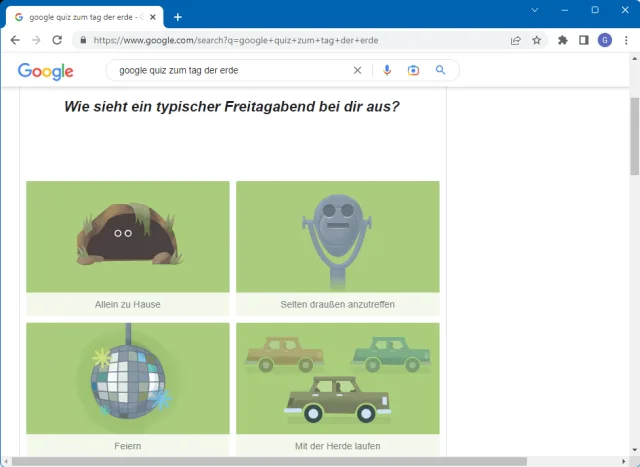This screenshot has width=640, height=467.
Task: Click the voice search microphone icon
Action: coord(387,71)
